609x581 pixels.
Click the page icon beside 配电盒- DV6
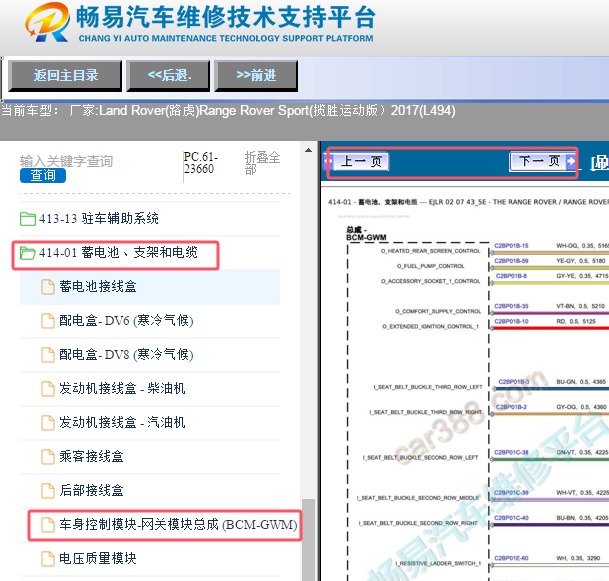(x=48, y=321)
